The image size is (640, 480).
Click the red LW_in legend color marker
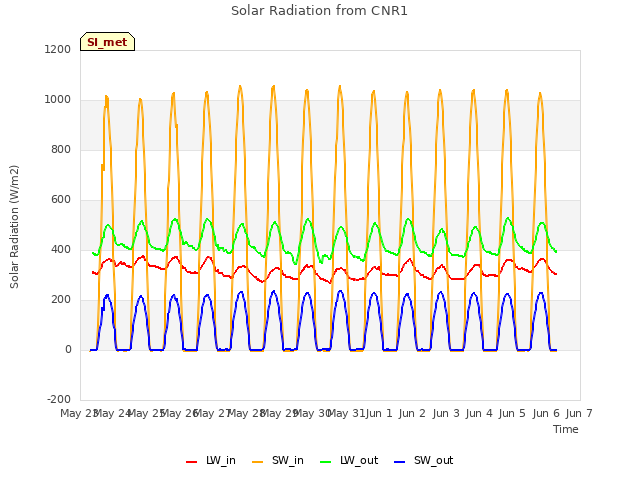click(x=191, y=462)
